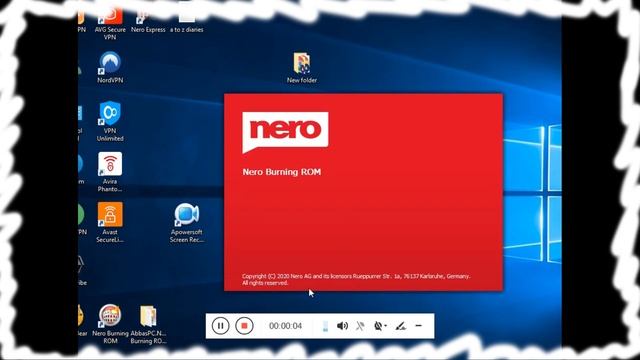Viewport: 640px width, 360px height.
Task: Select the VPN Unlimited desktop icon
Action: [x=110, y=122]
